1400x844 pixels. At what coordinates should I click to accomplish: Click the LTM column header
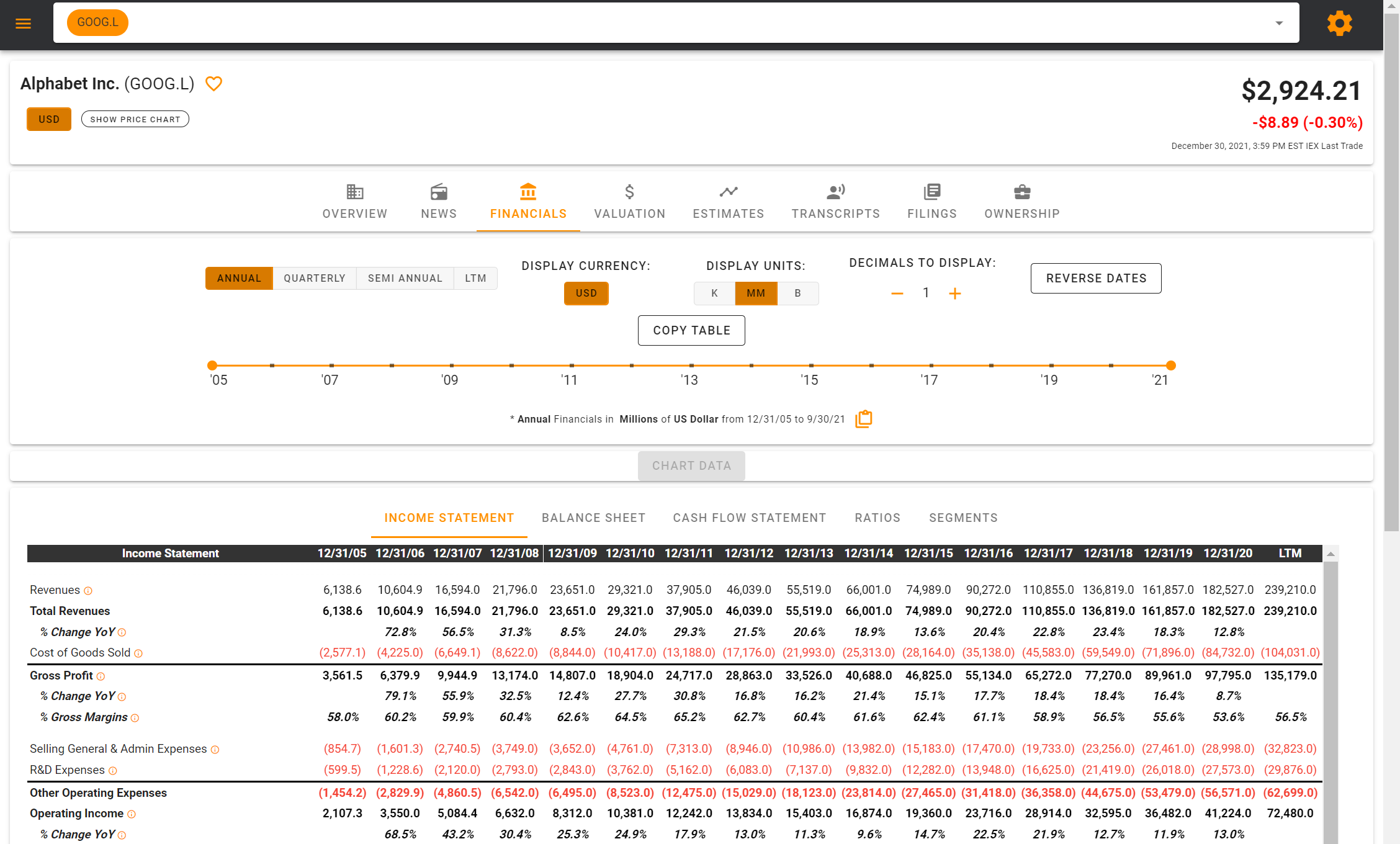click(1290, 554)
